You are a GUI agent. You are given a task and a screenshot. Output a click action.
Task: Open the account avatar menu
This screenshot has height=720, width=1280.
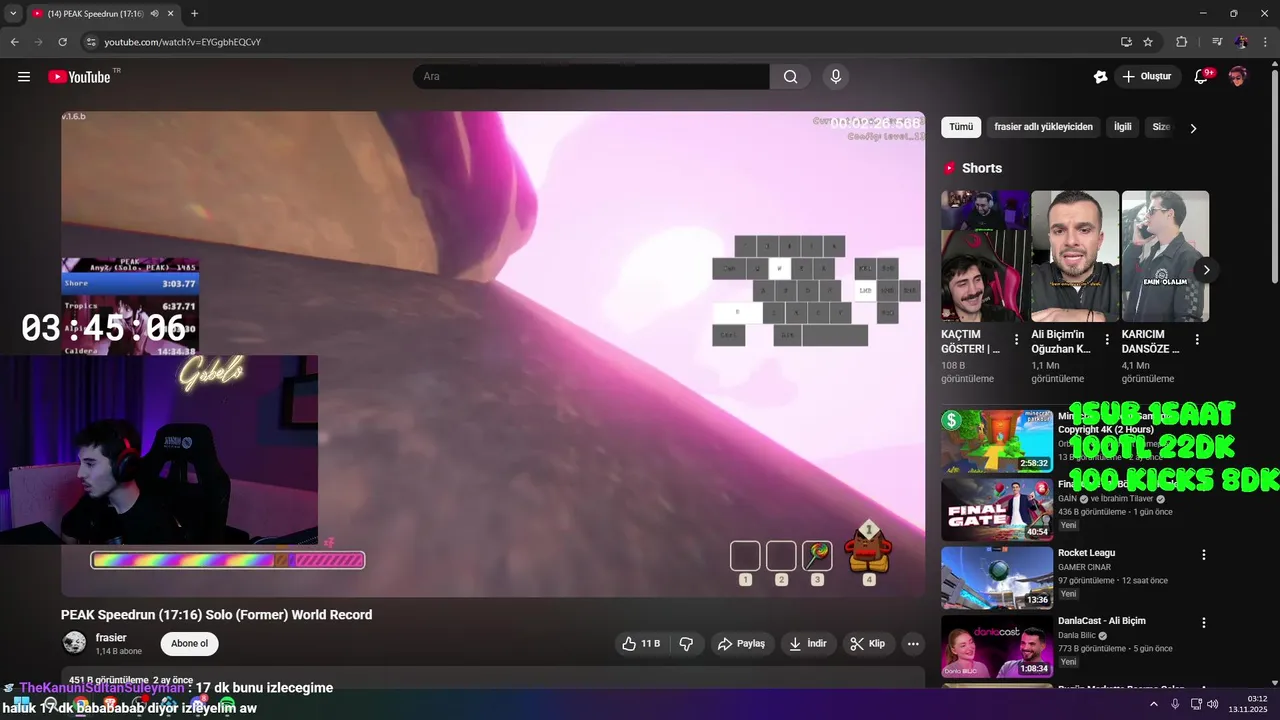1238,77
